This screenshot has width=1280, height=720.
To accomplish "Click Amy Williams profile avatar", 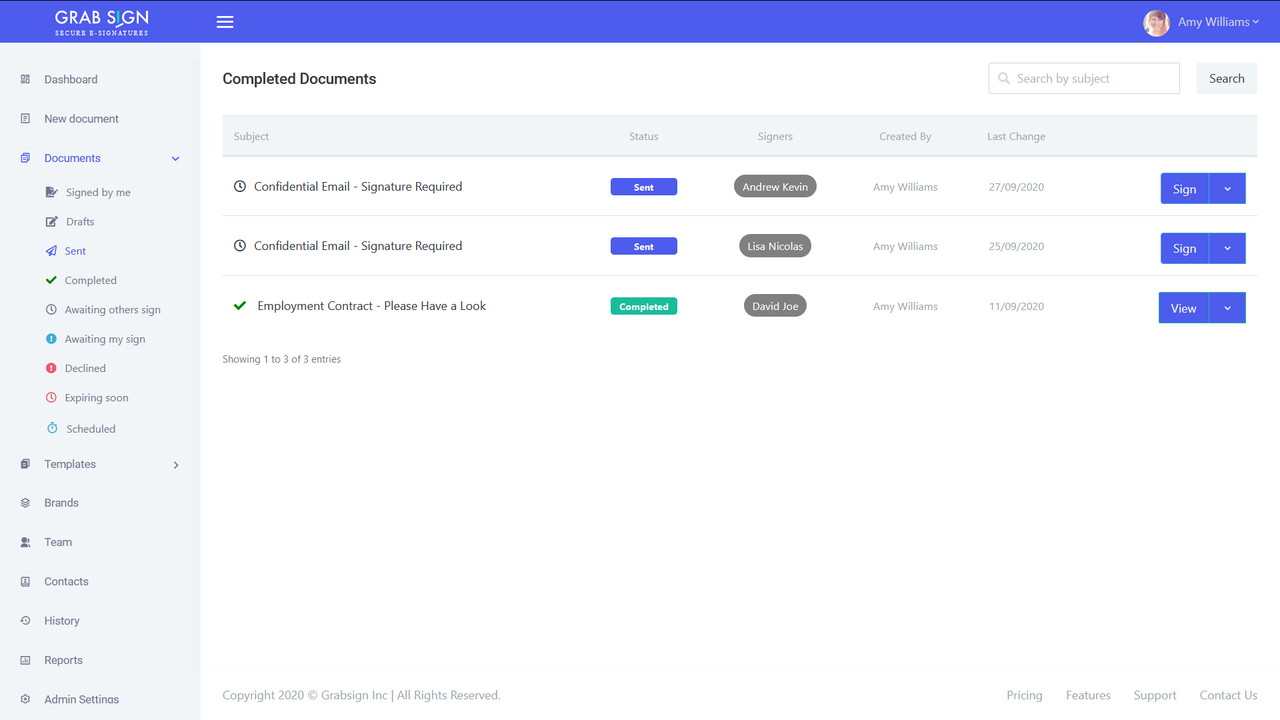I will pos(1156,22).
